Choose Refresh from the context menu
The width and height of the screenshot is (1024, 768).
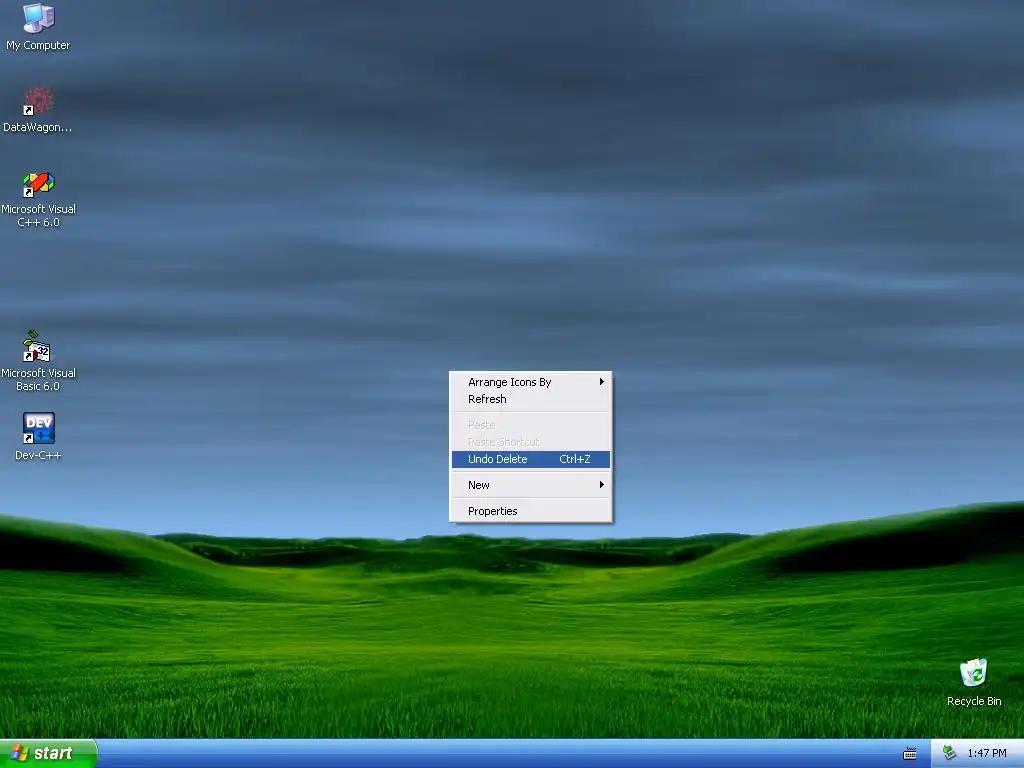tap(531, 399)
